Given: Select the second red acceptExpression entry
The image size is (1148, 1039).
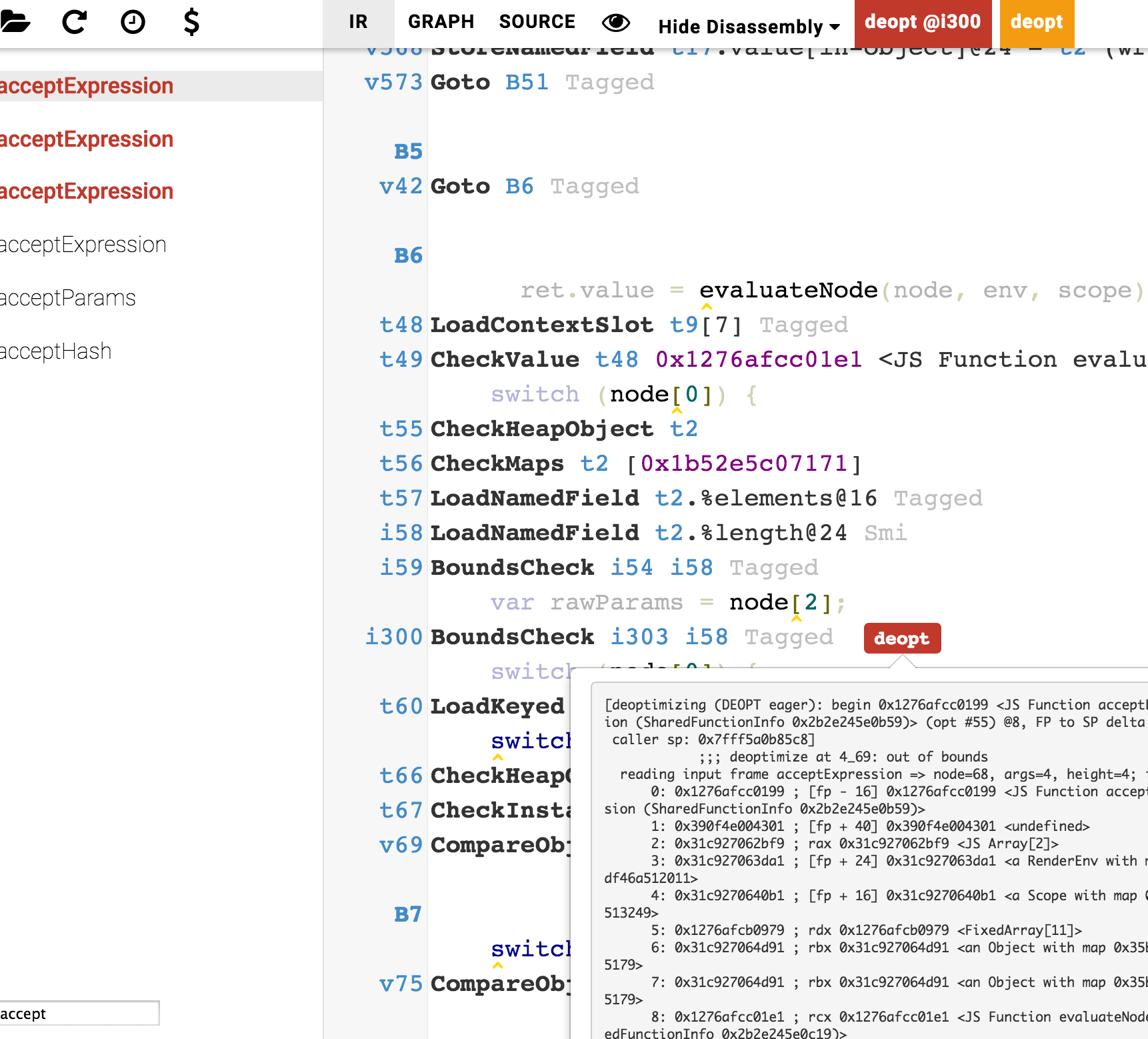Looking at the screenshot, I should pos(87,139).
